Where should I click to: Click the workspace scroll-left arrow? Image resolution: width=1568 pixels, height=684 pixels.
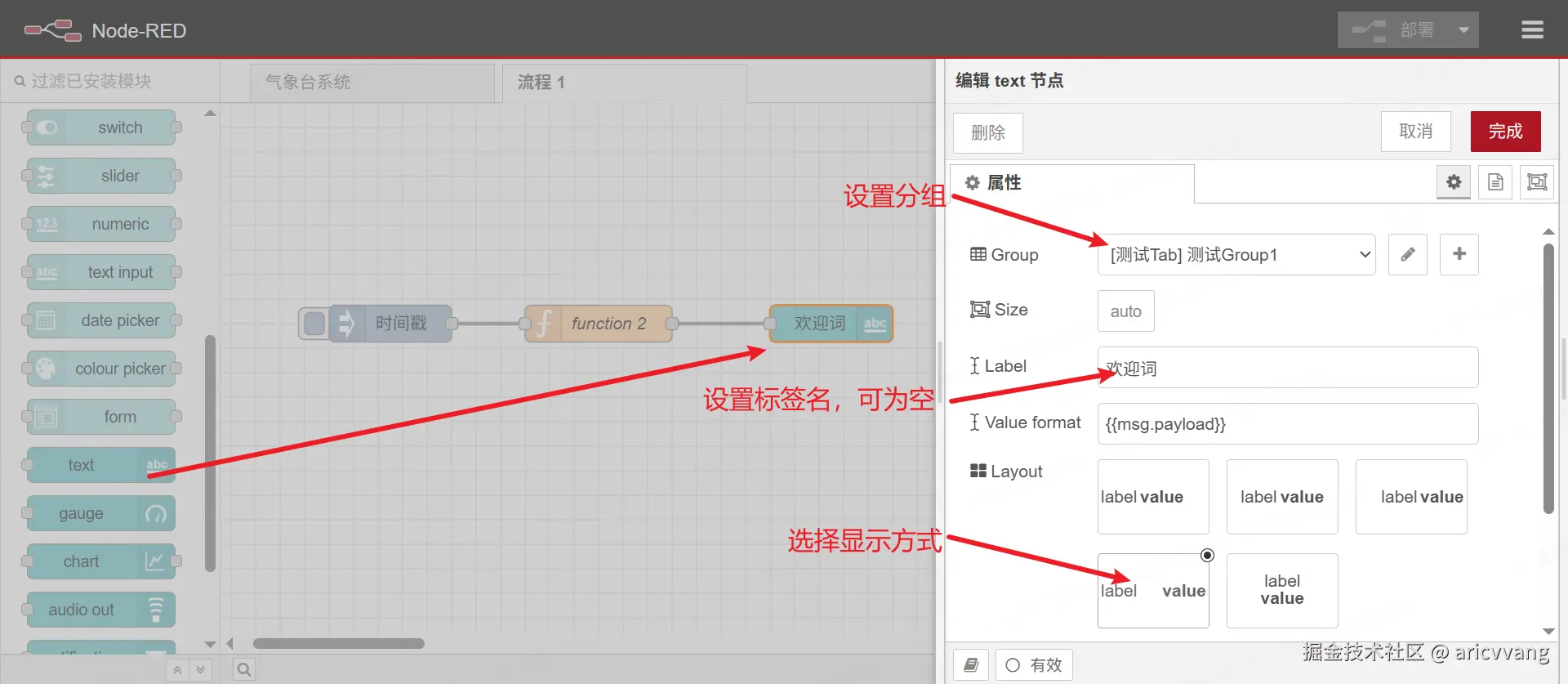click(x=230, y=644)
